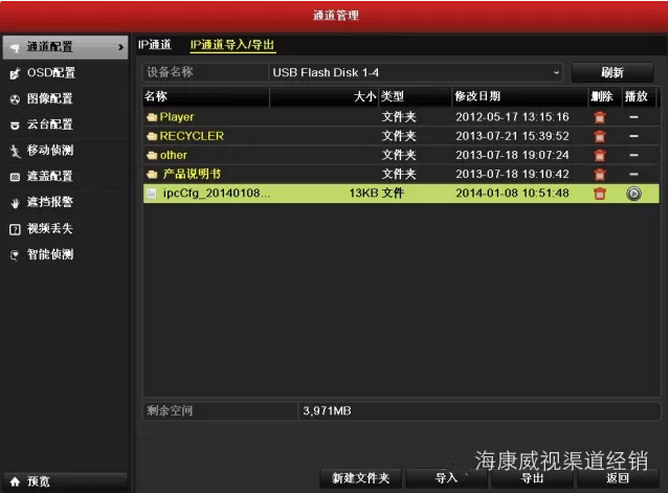Open 预览 live view

pos(65,481)
